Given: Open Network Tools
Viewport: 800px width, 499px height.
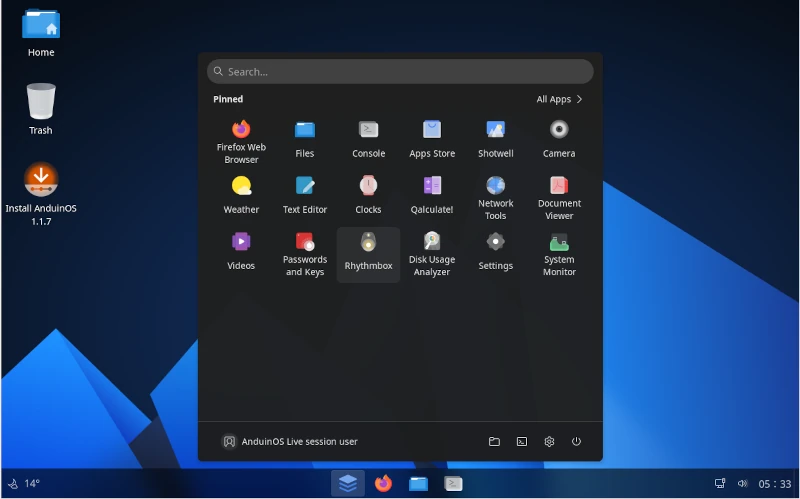Looking at the screenshot, I should pos(495,197).
